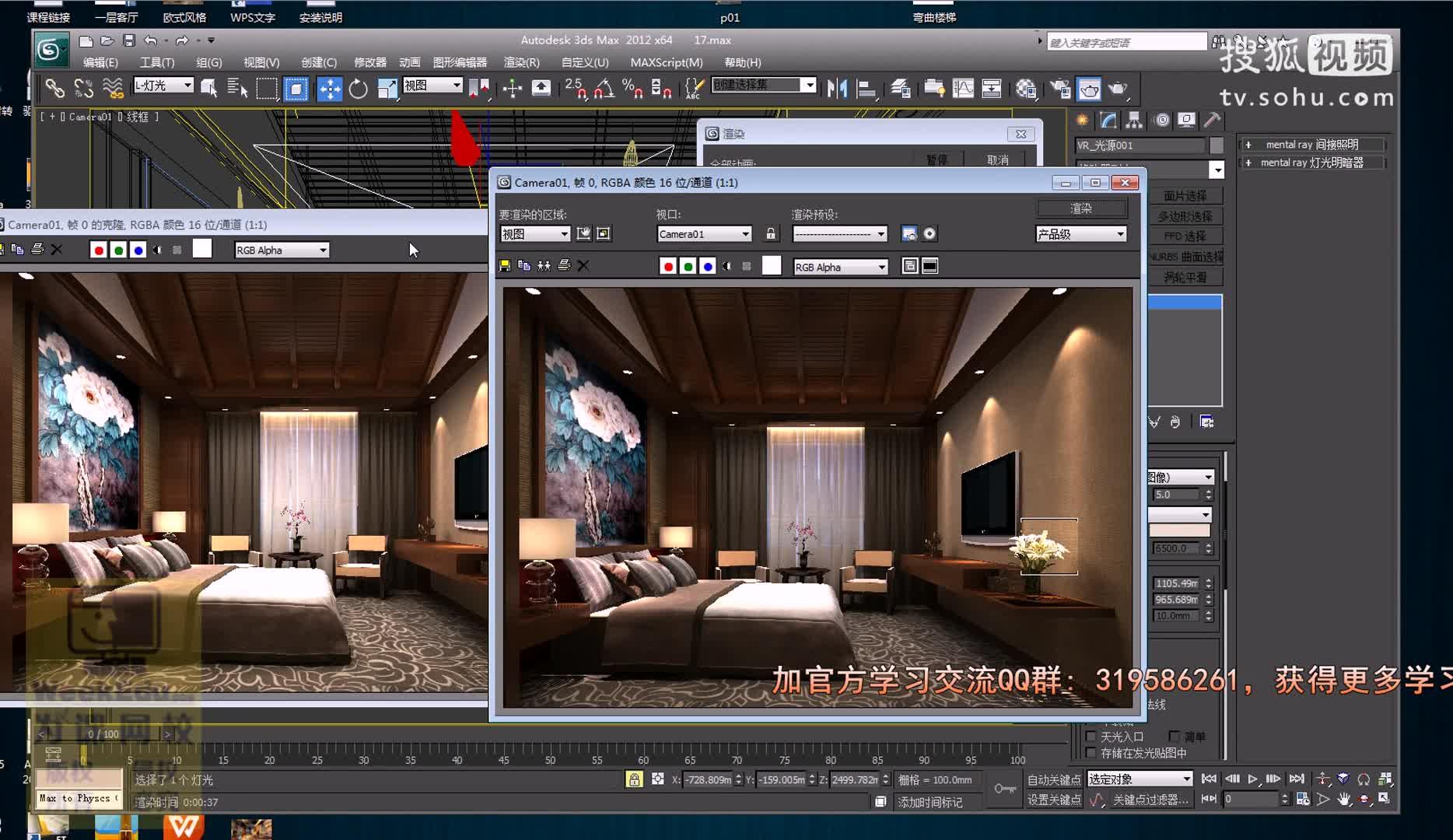The width and height of the screenshot is (1453, 840).
Task: Open the 渲染(R) menu
Action: pos(520,62)
